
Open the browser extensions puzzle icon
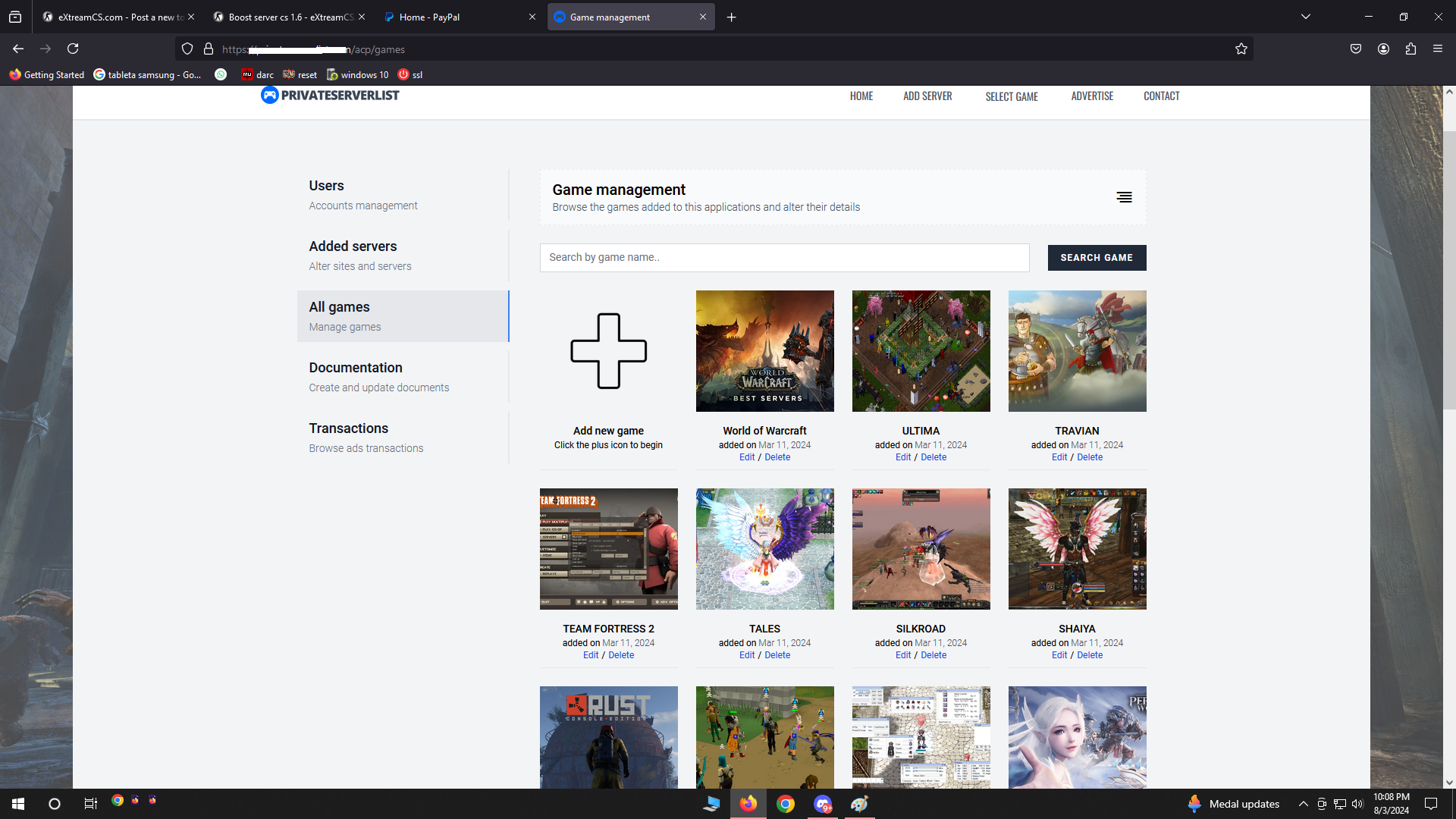pos(1410,49)
